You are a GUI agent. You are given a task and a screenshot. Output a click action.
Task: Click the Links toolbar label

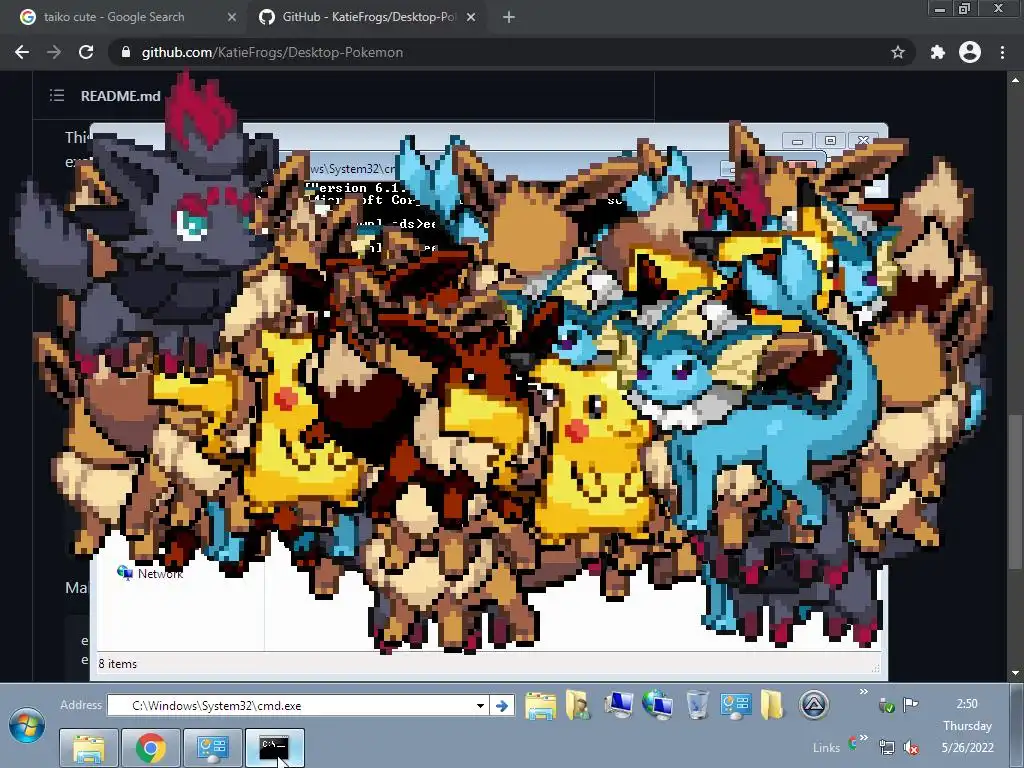826,748
